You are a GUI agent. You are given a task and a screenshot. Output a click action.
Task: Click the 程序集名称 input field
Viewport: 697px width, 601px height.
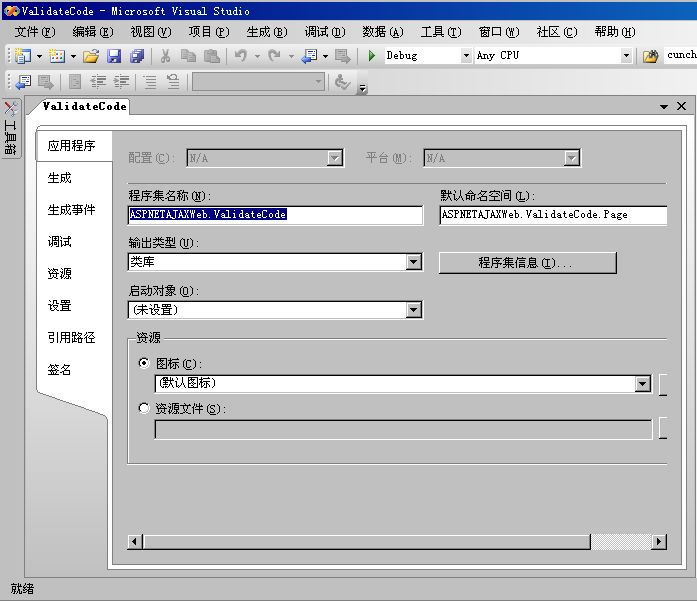click(x=275, y=215)
